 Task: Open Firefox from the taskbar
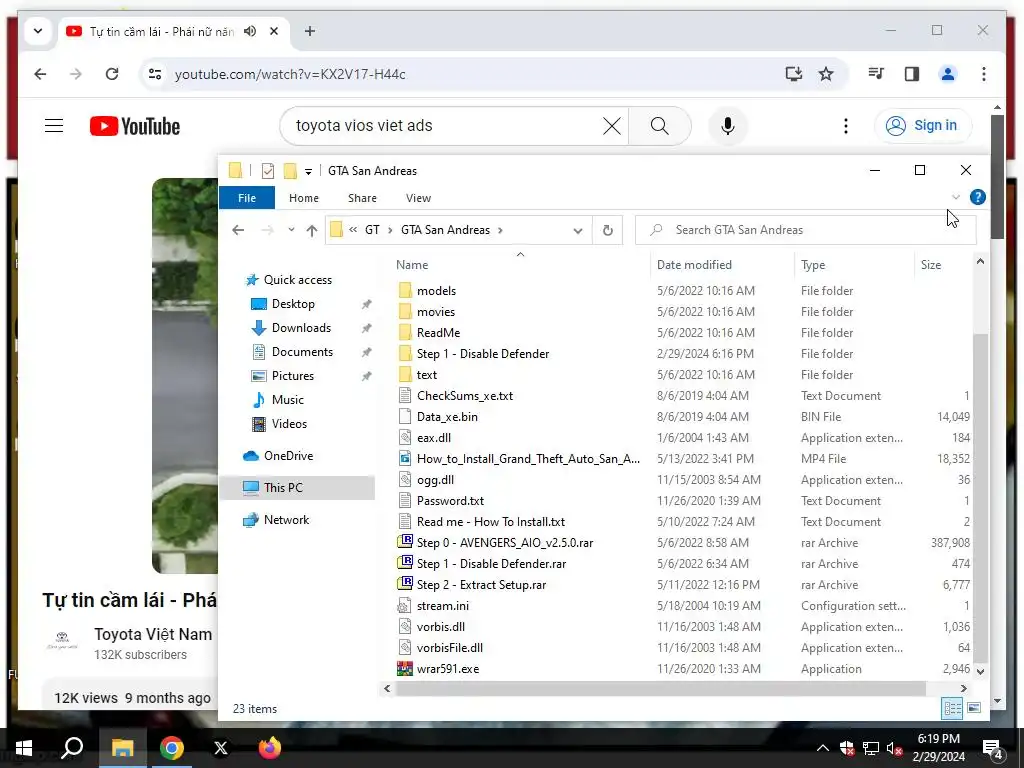[x=269, y=748]
